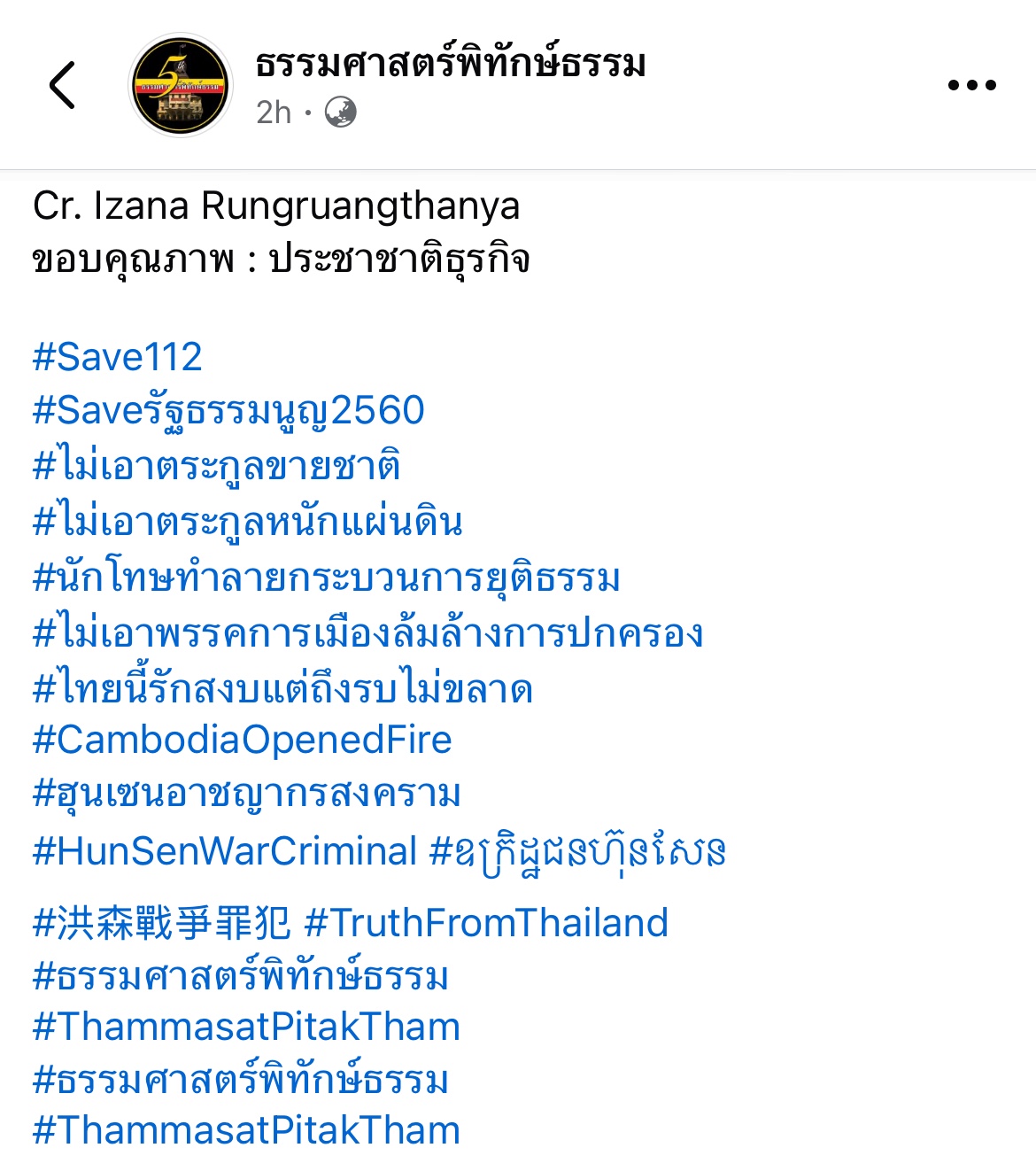Screen dimensions: 1036x1171
Task: Open the #ไม่เอาตระกูลขายชาติ hashtag
Action: pyautogui.click(x=217, y=465)
